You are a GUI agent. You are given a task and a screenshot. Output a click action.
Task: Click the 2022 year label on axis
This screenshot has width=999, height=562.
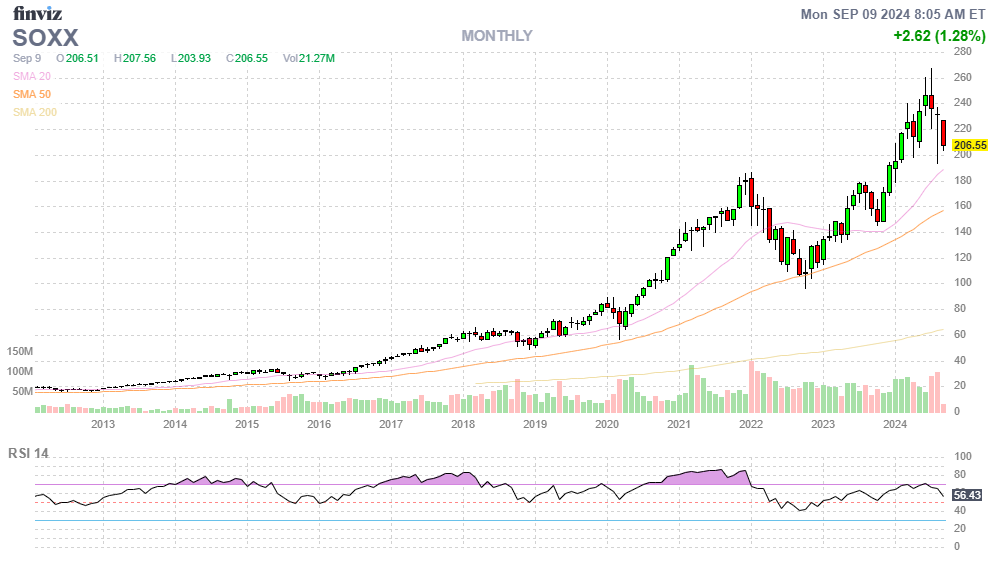pos(751,424)
